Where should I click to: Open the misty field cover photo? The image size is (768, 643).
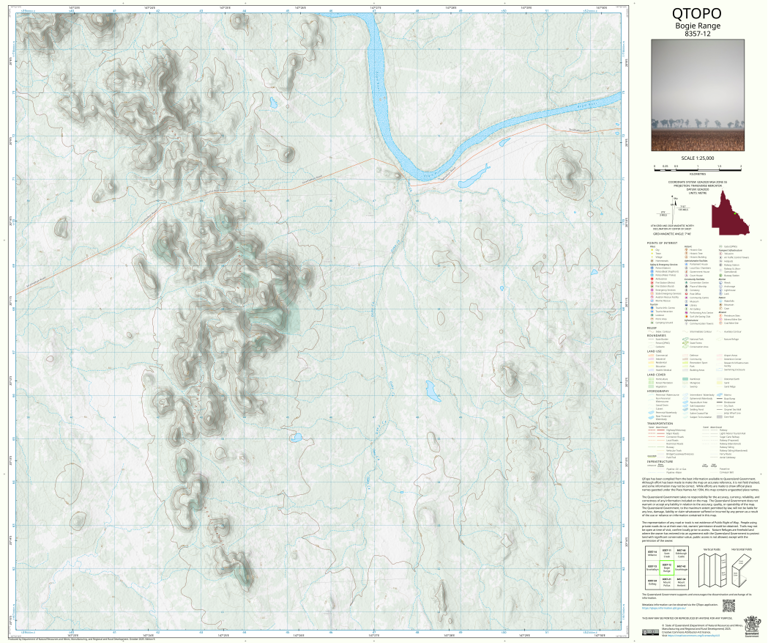pos(697,95)
